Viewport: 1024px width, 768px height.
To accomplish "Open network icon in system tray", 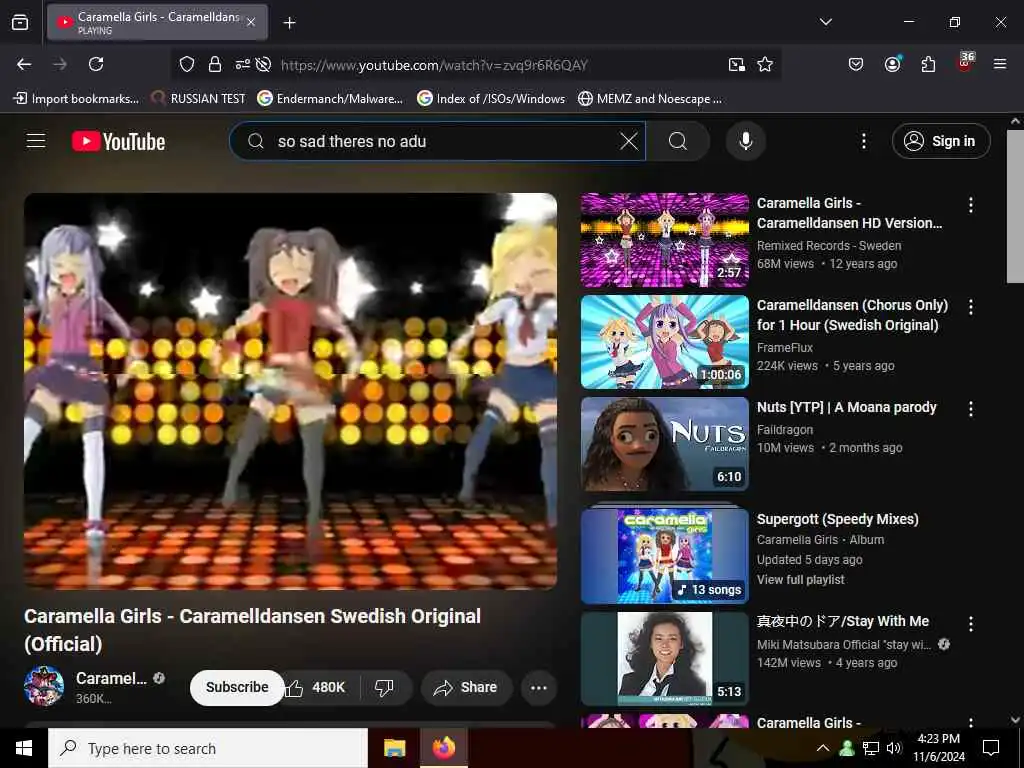I will point(871,748).
